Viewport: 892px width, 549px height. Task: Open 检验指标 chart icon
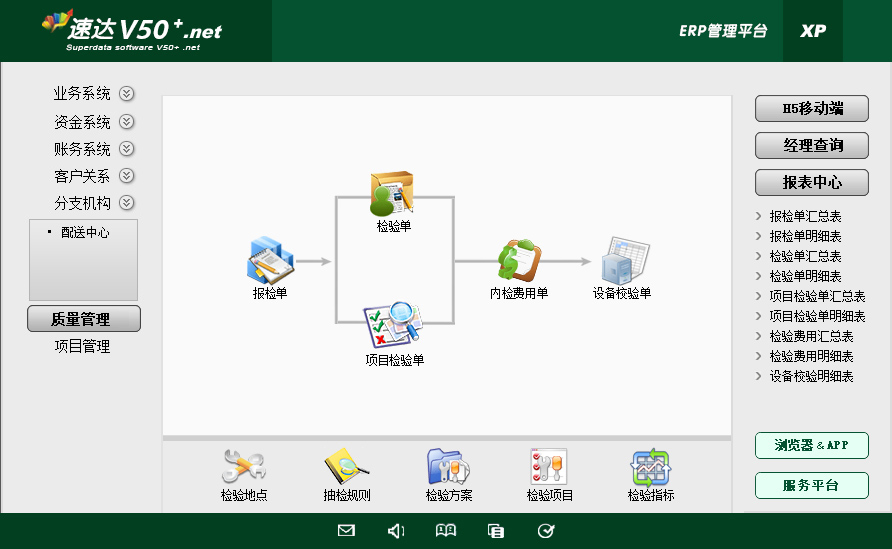pyautogui.click(x=651, y=468)
